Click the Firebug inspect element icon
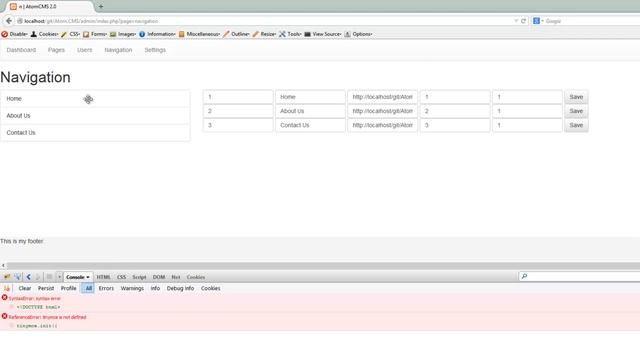Viewport: 640px width, 360px height. click(x=18, y=277)
